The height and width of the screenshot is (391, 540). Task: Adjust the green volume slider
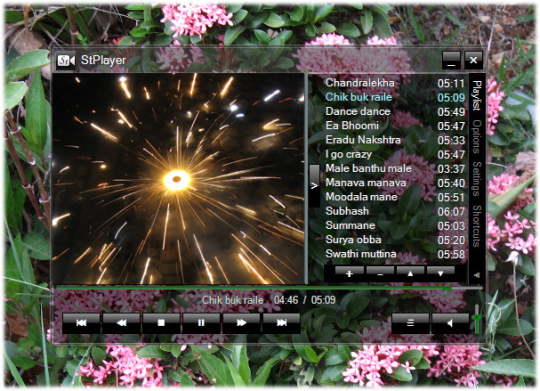coord(477,319)
